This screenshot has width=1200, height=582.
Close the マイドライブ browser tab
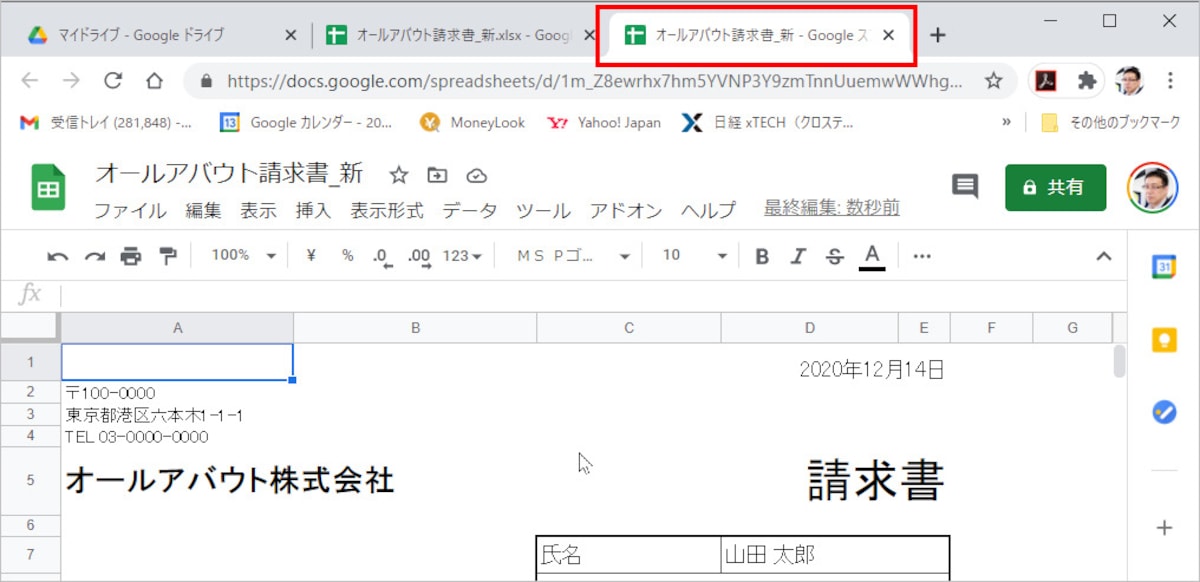291,35
